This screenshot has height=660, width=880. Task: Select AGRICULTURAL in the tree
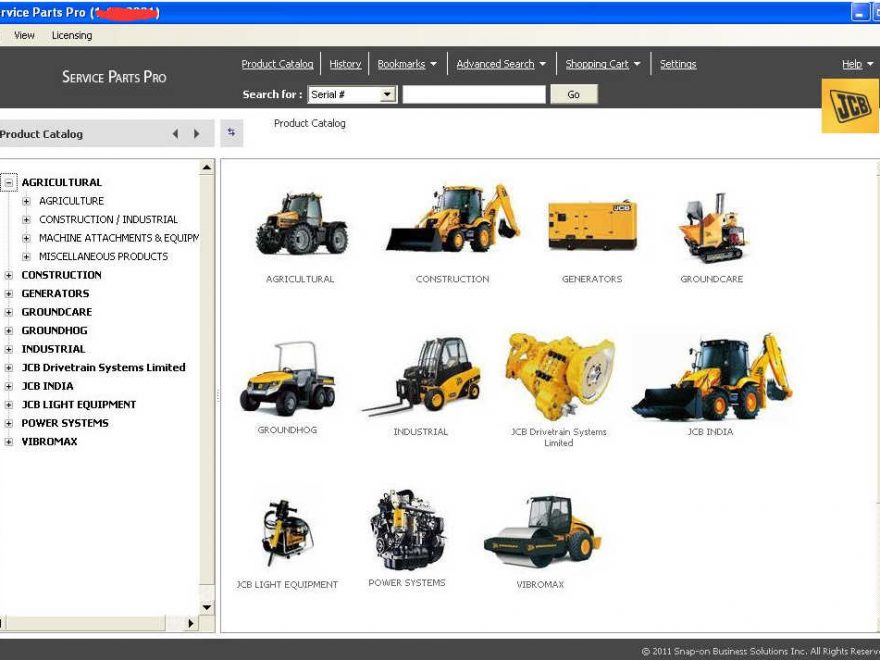[62, 182]
